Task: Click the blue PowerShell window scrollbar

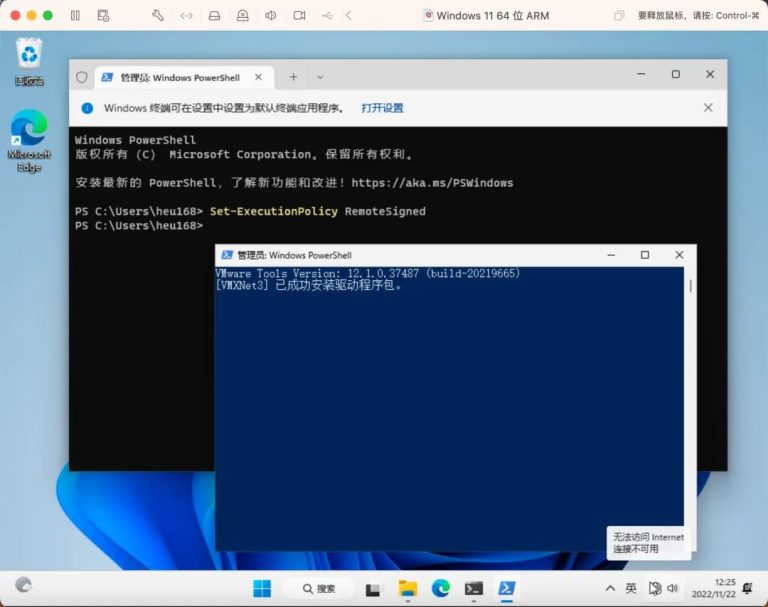Action: [690, 286]
